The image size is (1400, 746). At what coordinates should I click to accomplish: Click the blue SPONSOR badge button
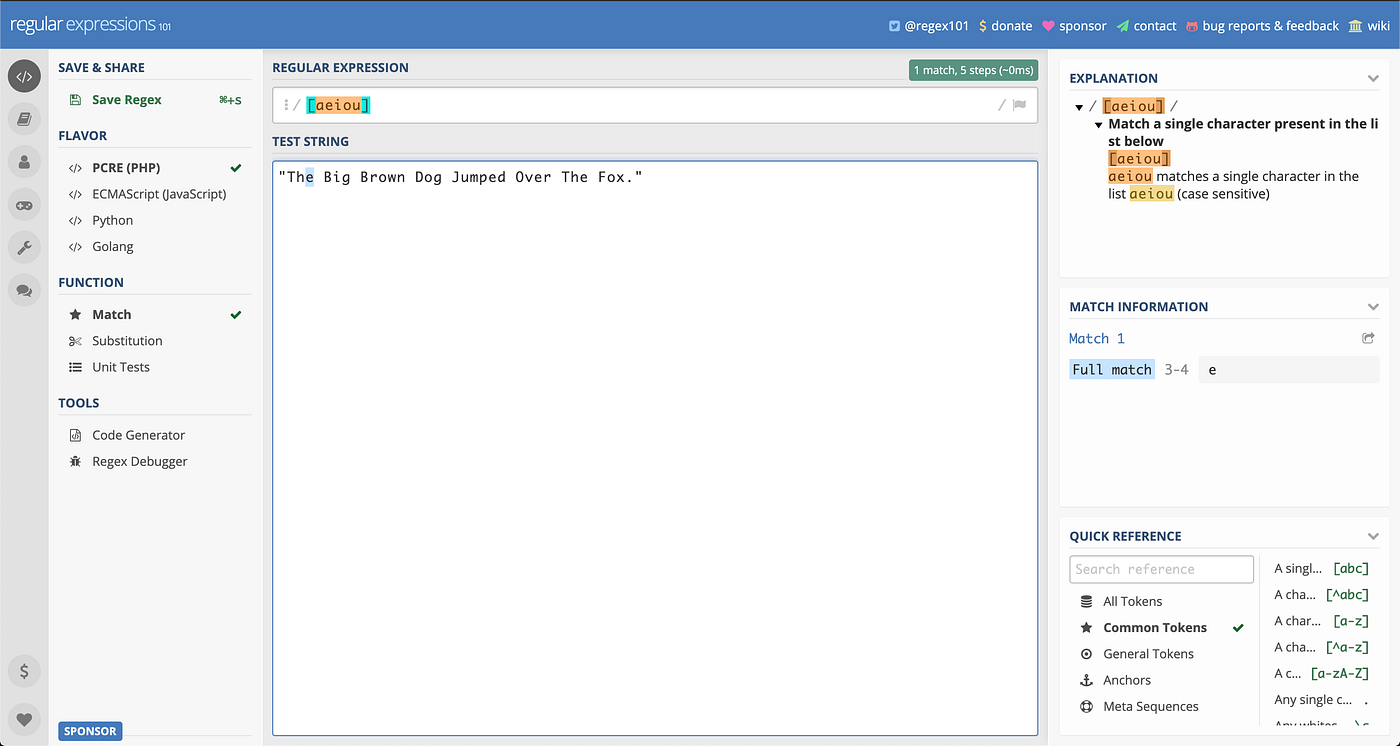point(90,731)
